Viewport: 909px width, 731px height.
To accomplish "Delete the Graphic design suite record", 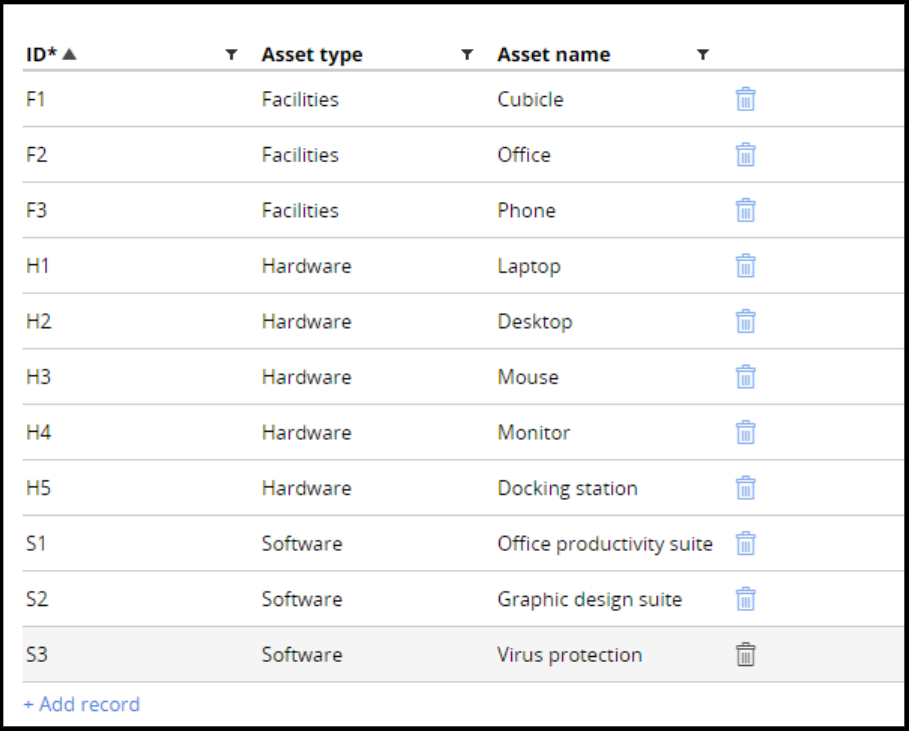I will pos(745,599).
